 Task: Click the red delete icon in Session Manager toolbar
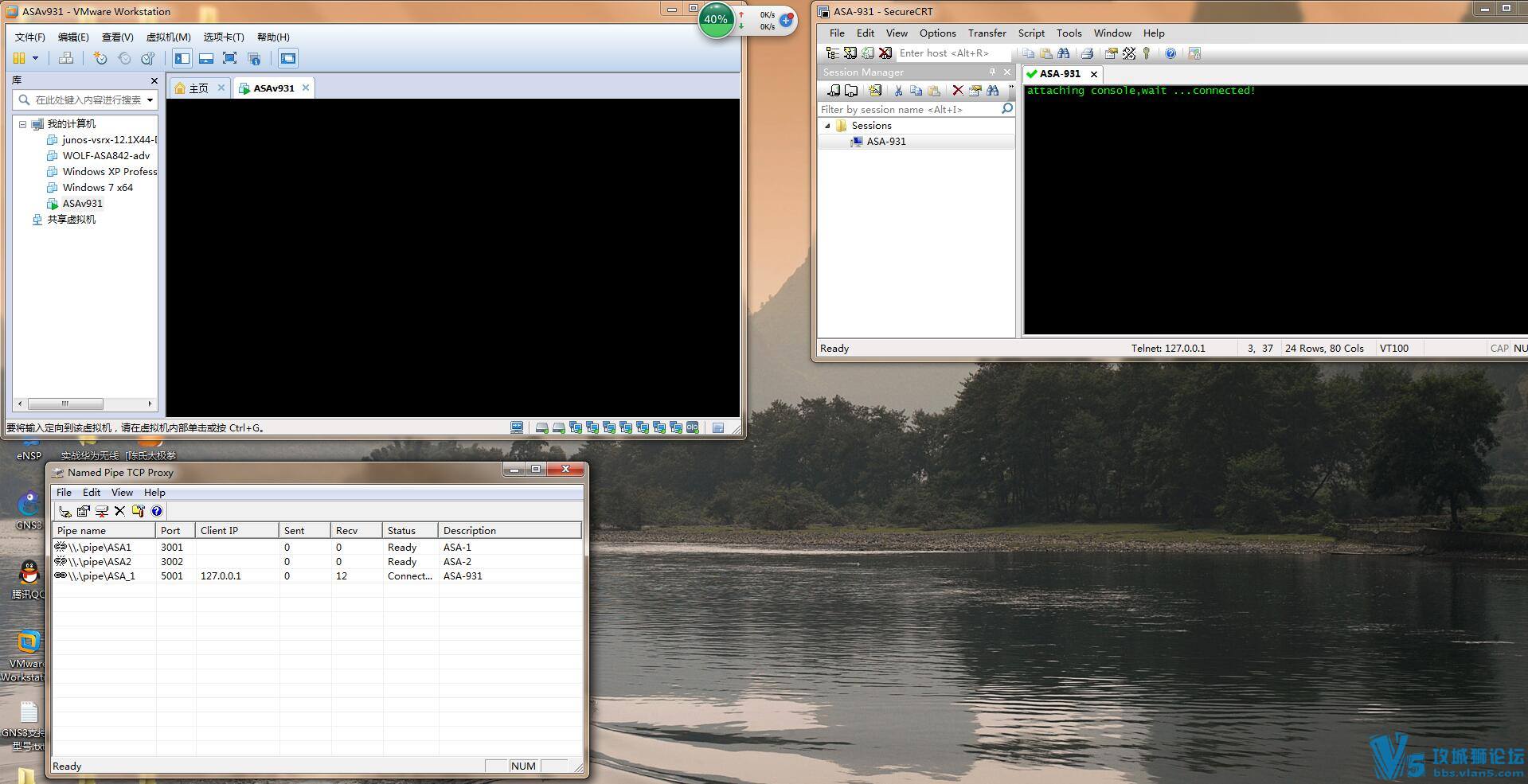(958, 91)
